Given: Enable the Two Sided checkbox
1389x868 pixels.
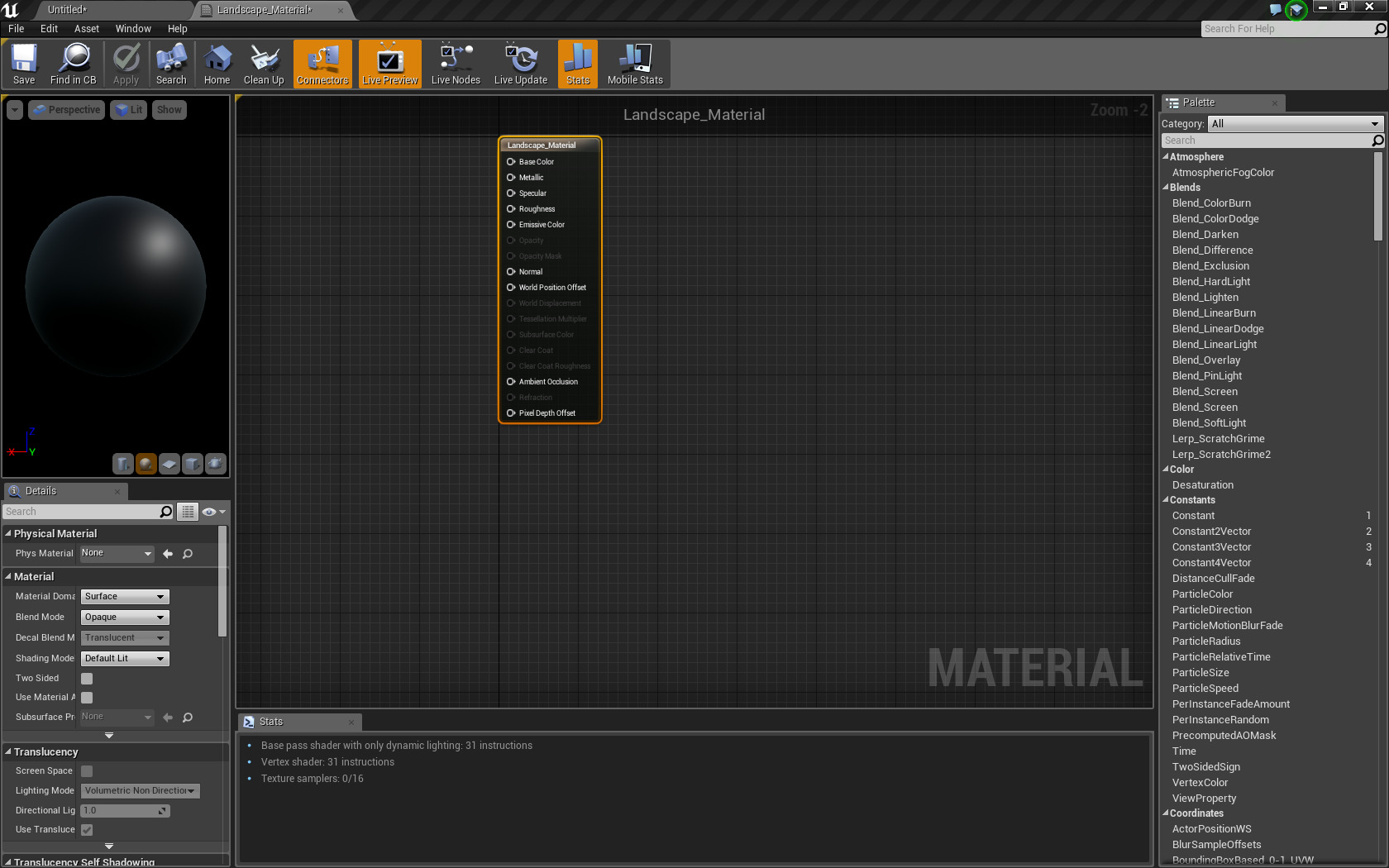Looking at the screenshot, I should (x=86, y=678).
